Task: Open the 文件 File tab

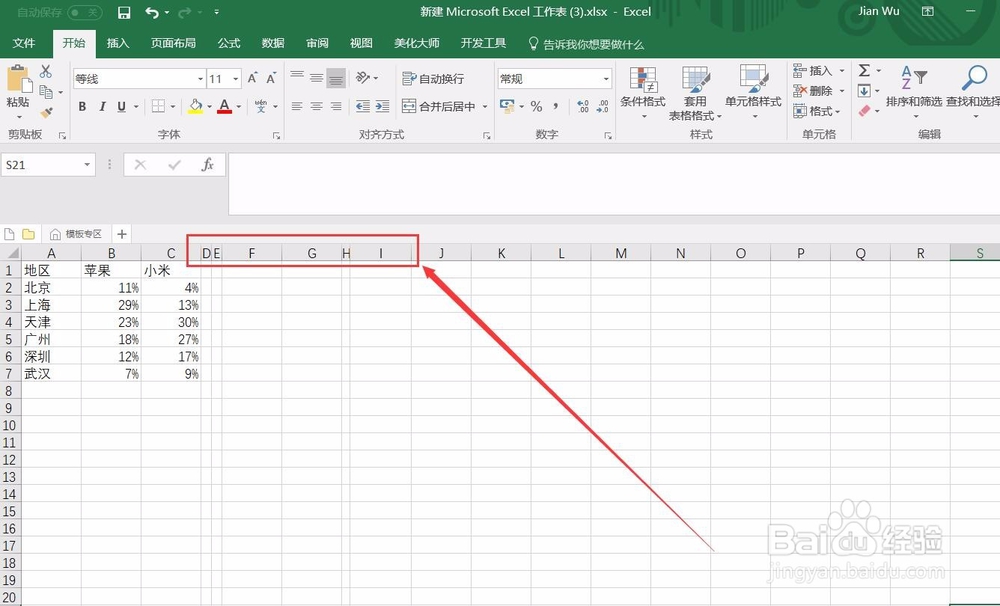Action: (24, 43)
